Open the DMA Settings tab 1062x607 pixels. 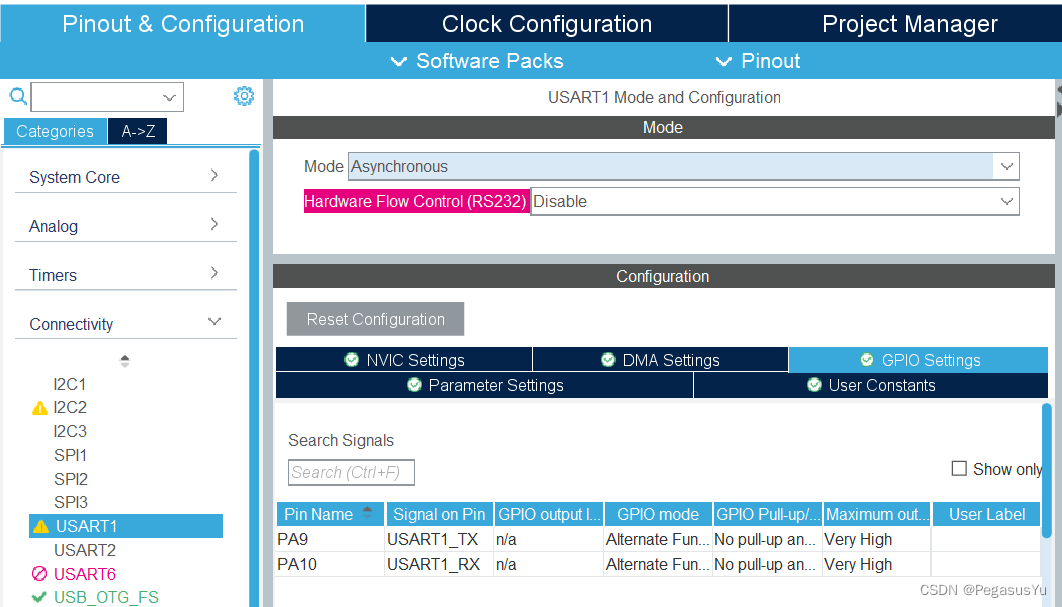pos(660,360)
